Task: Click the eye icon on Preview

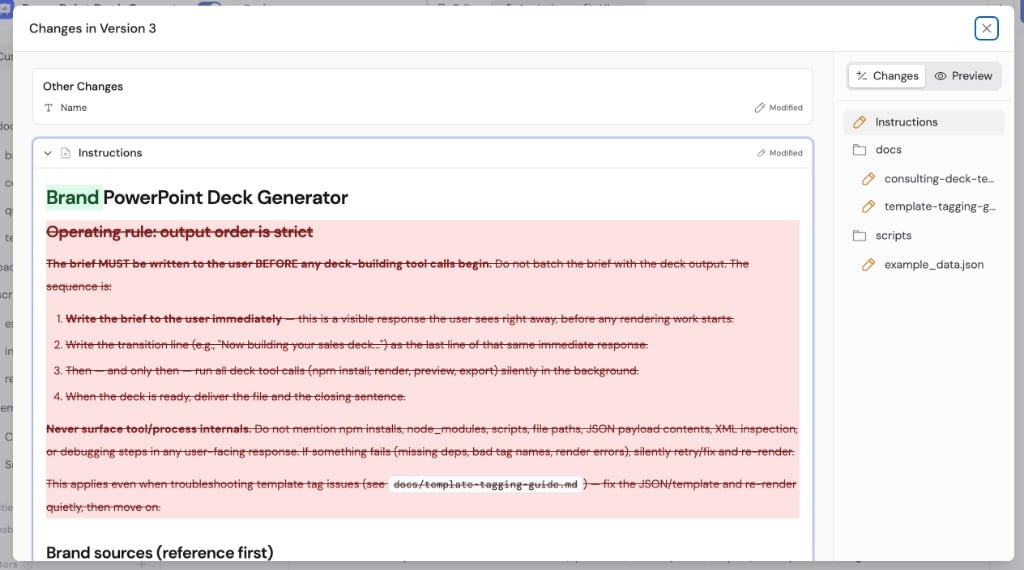Action: [940, 76]
